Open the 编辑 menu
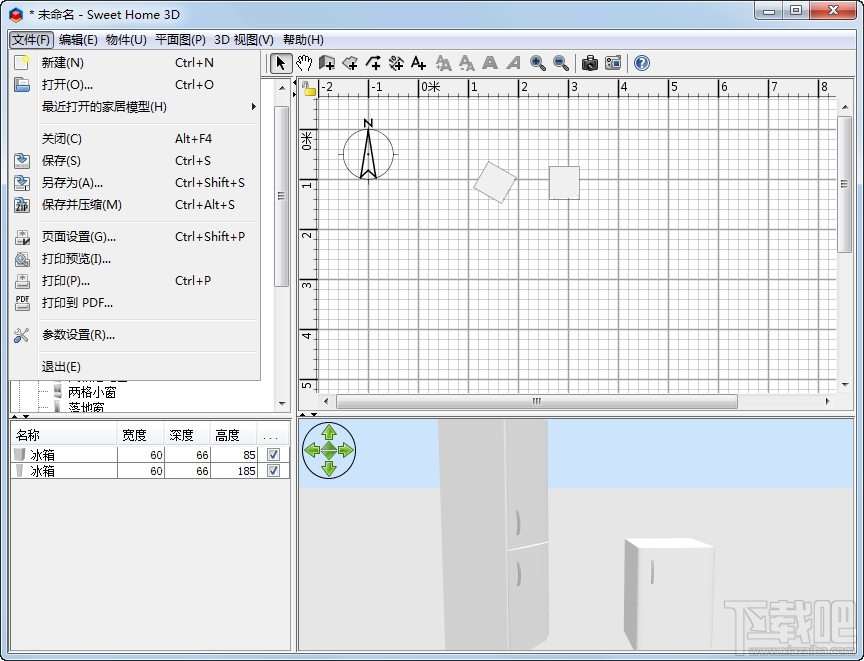 click(x=76, y=40)
